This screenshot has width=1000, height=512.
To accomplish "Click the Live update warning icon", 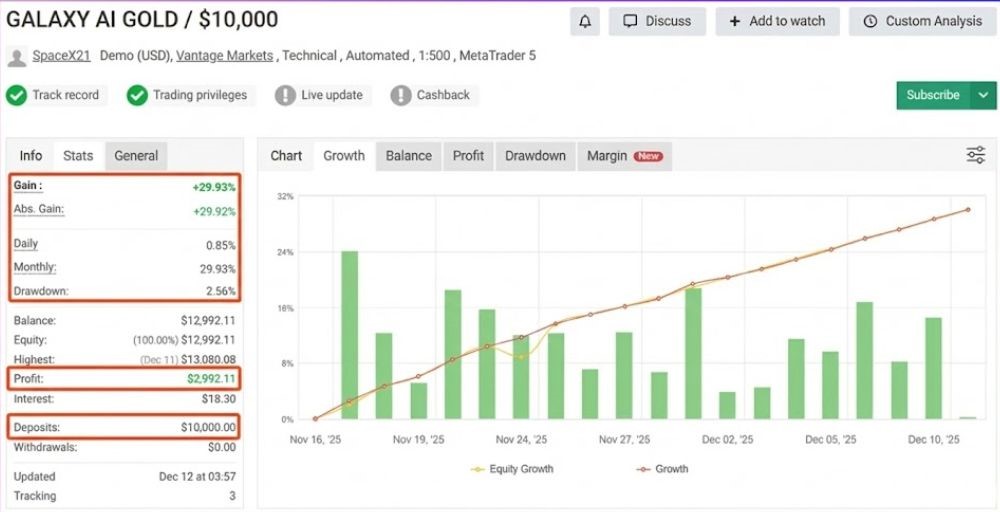I will tap(285, 96).
